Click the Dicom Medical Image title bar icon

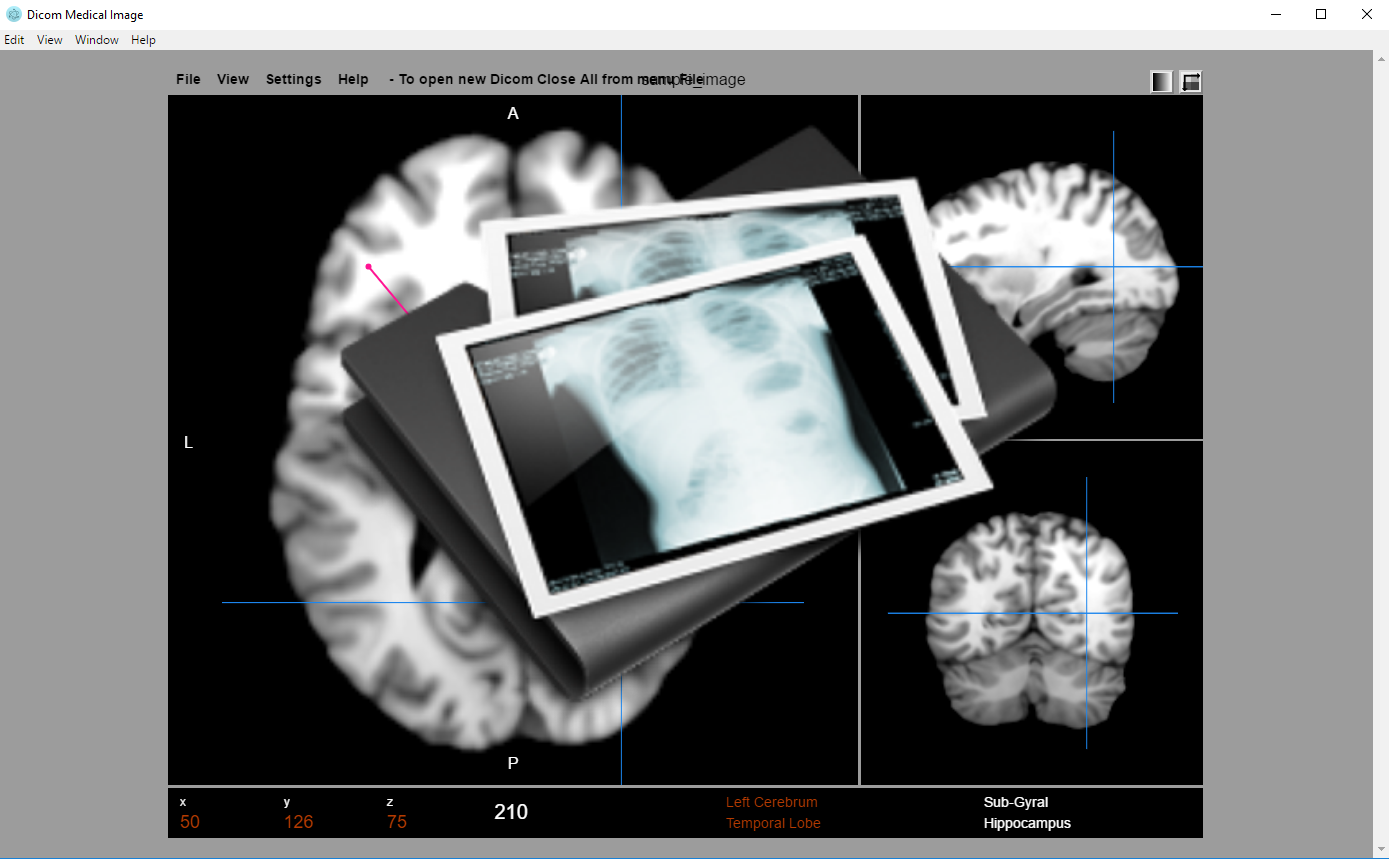pyautogui.click(x=14, y=15)
